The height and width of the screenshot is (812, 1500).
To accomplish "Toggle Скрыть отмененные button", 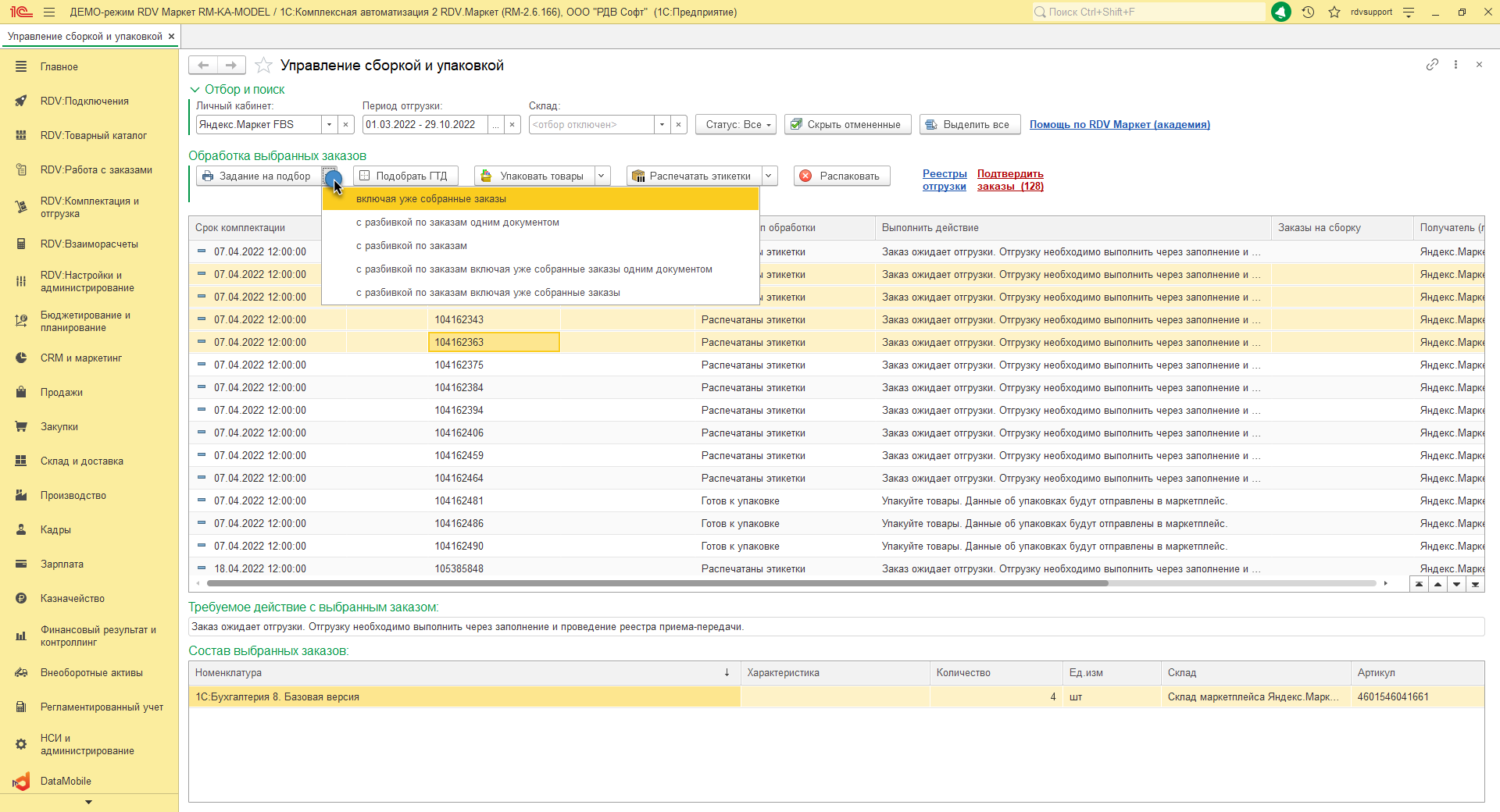I will point(848,125).
